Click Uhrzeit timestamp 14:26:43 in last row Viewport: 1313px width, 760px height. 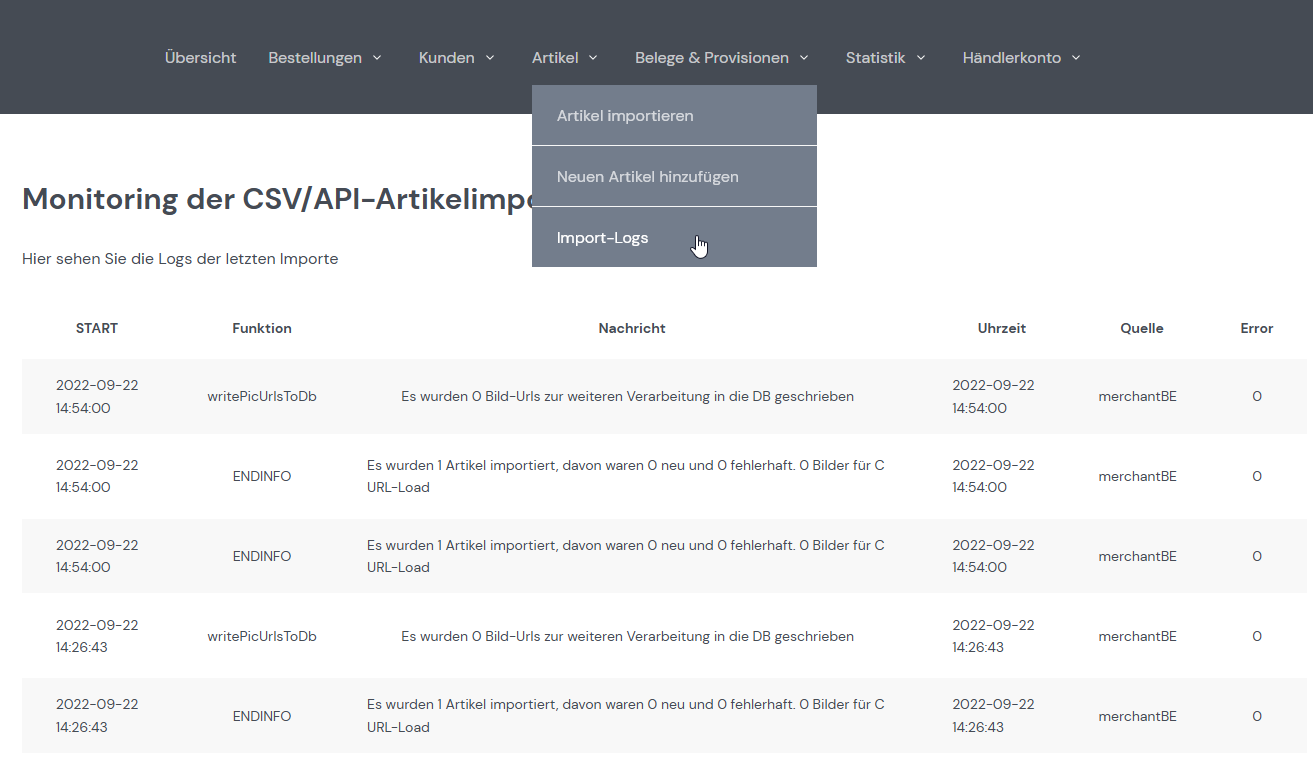click(993, 716)
